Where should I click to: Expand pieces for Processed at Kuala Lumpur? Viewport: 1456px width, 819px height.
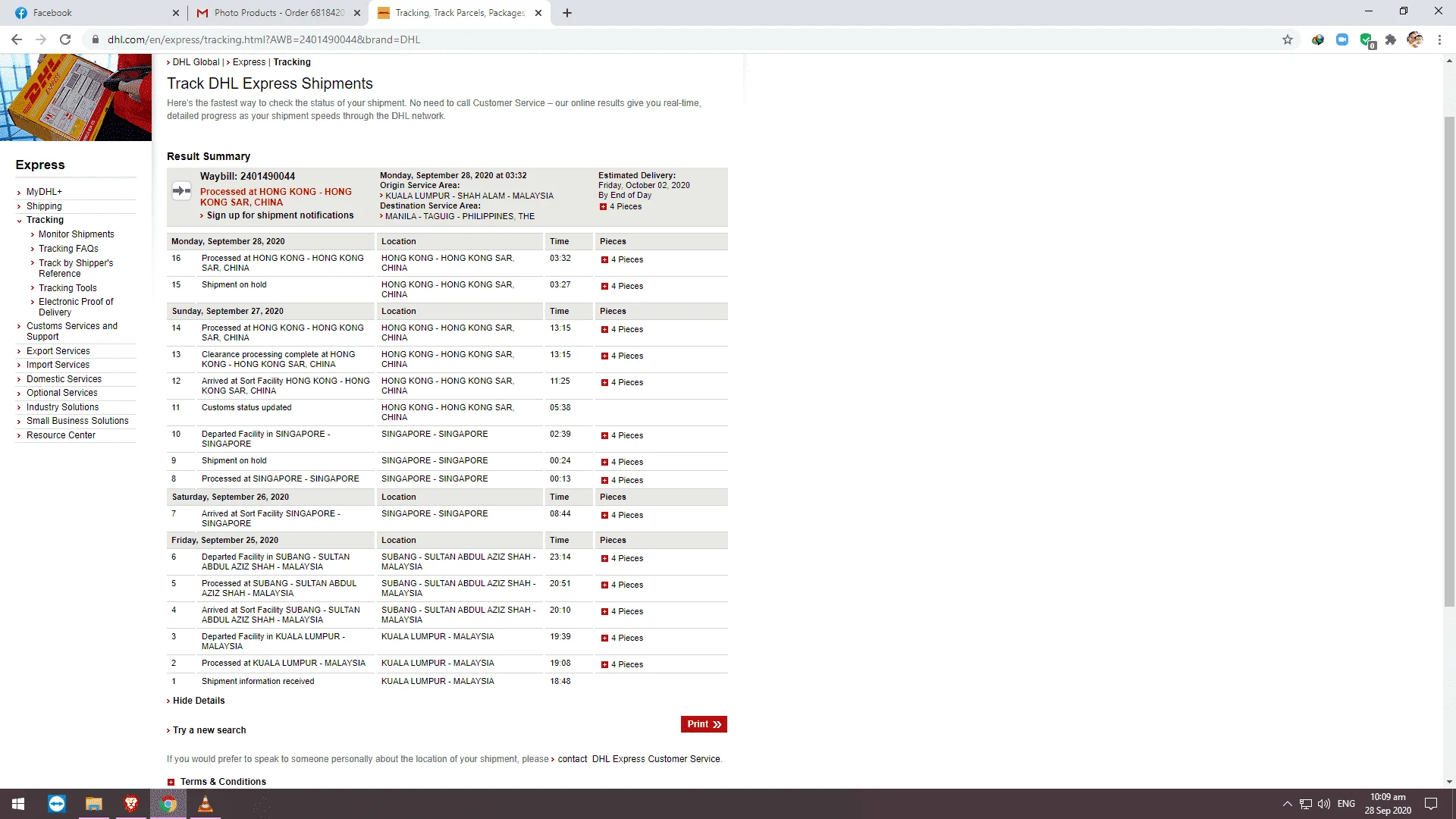(604, 665)
